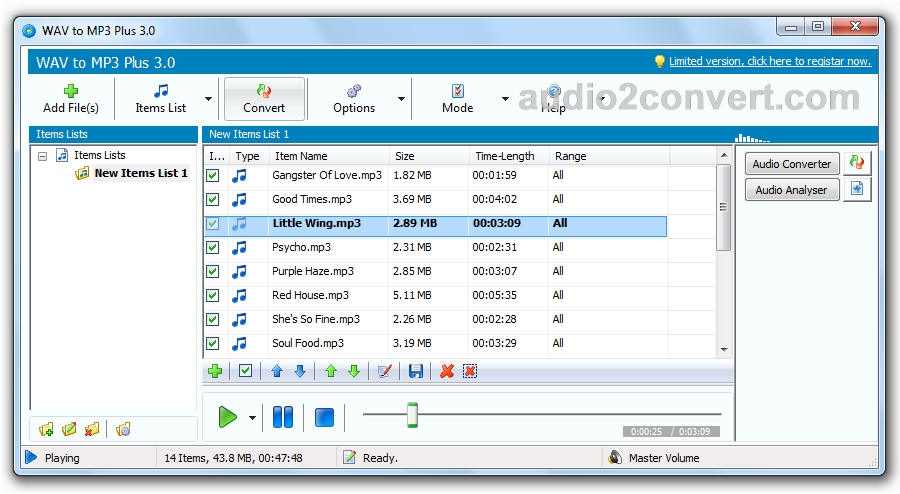Viewport: 900px width, 494px height.
Task: Sort by the Item Name column header
Action: point(328,156)
